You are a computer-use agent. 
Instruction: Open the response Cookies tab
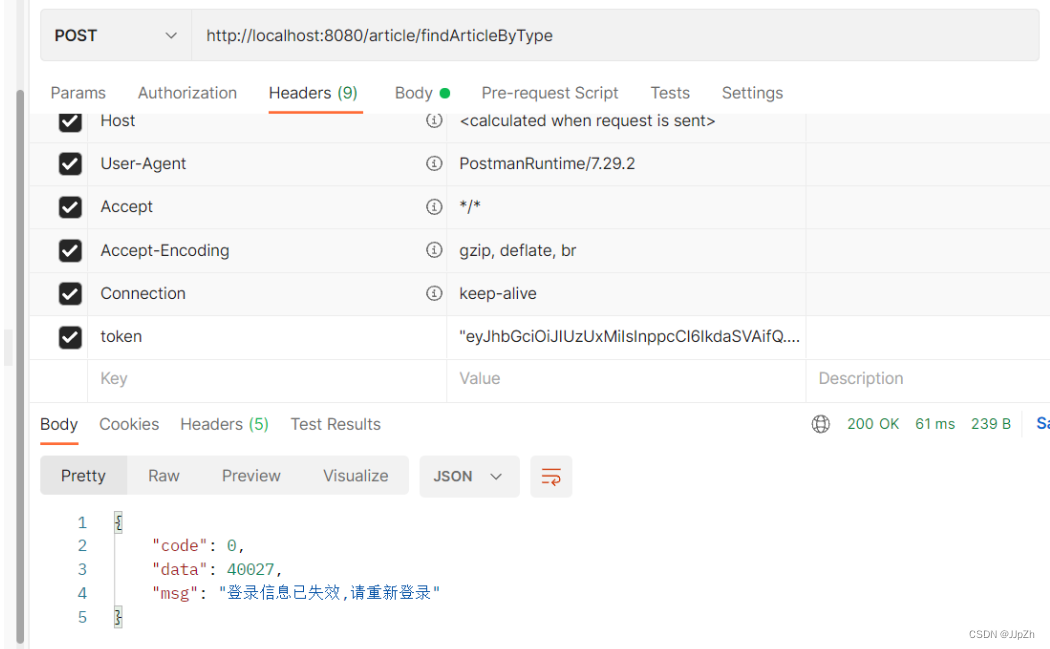point(129,425)
